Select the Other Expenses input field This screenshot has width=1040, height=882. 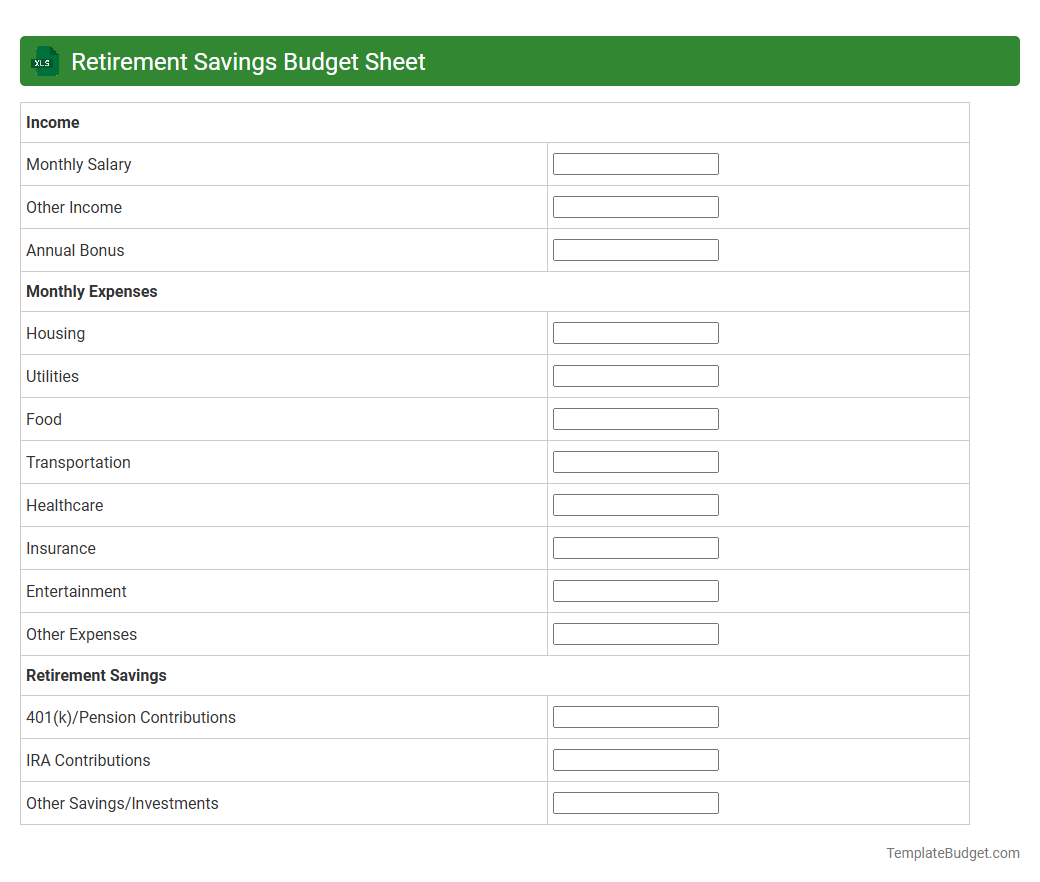pyautogui.click(x=635, y=633)
